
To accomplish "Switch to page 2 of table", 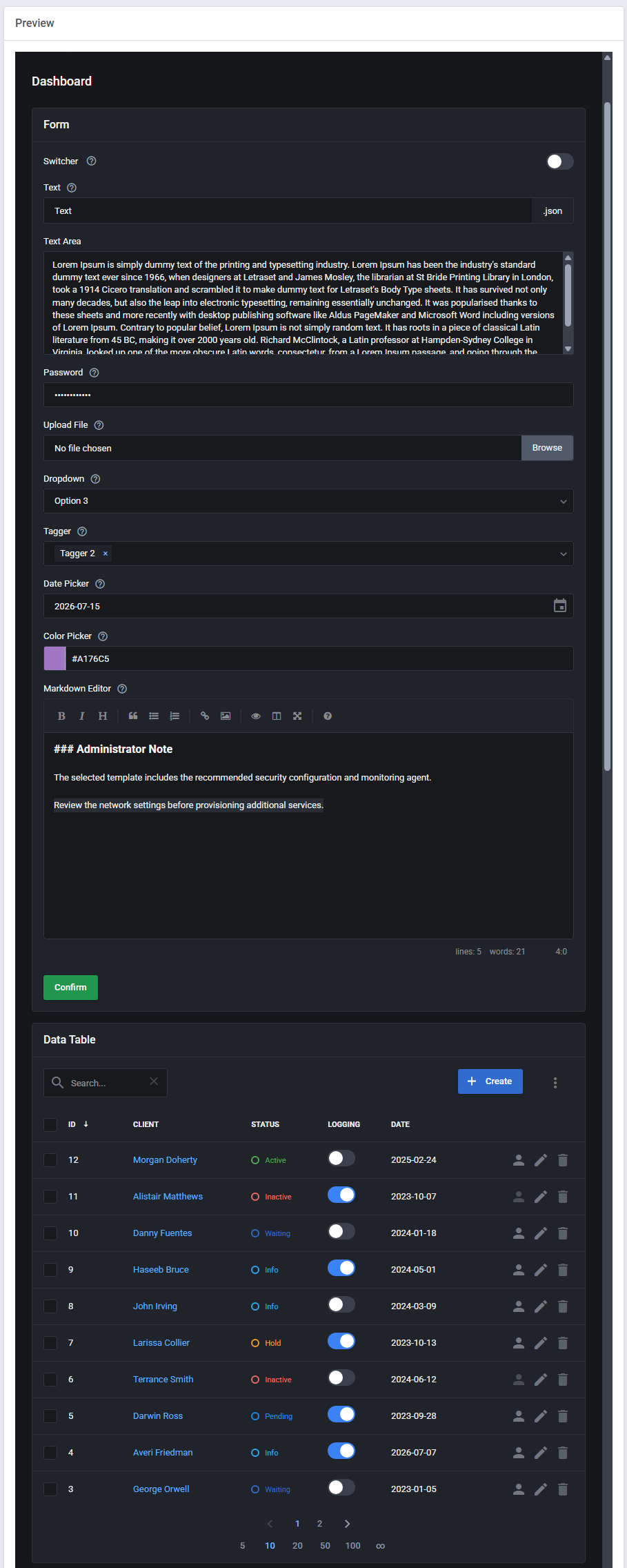I will coord(319,1524).
